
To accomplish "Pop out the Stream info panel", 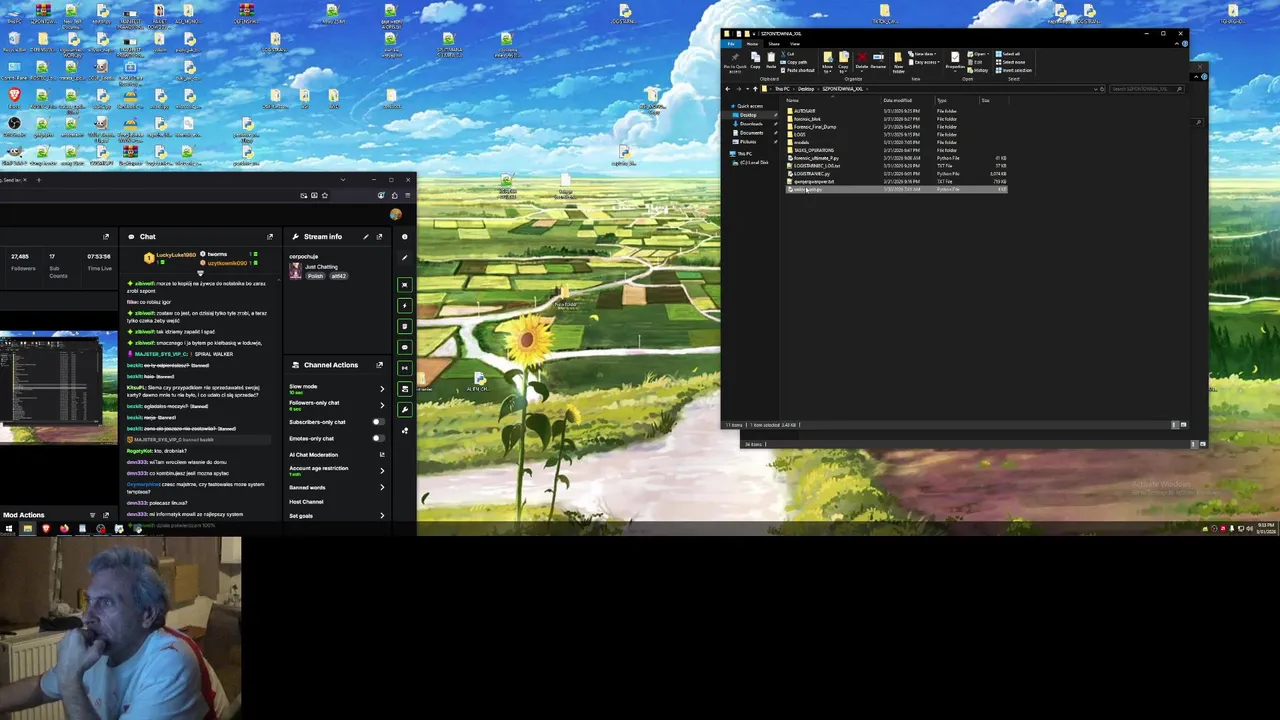I will (379, 237).
